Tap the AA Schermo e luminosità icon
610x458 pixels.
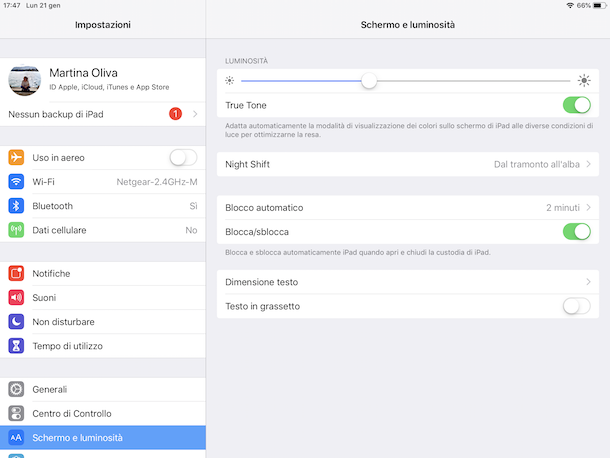[16, 438]
